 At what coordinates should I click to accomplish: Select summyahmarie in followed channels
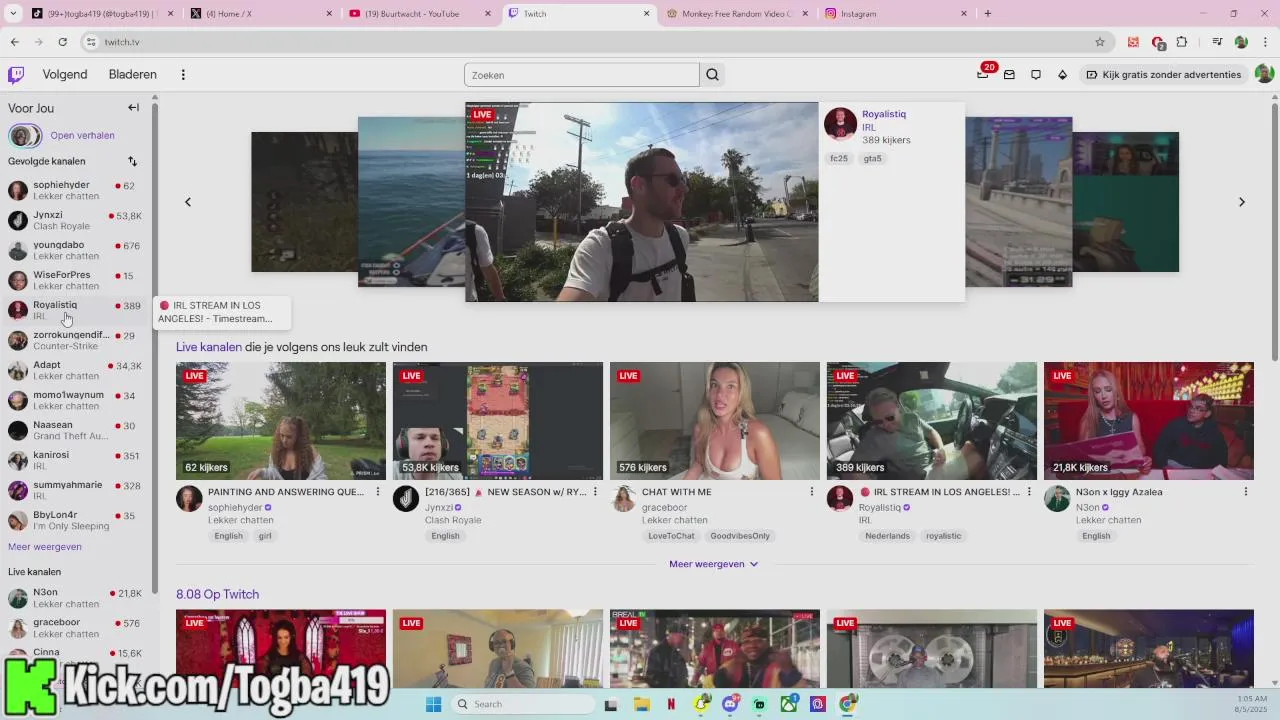[75, 490]
